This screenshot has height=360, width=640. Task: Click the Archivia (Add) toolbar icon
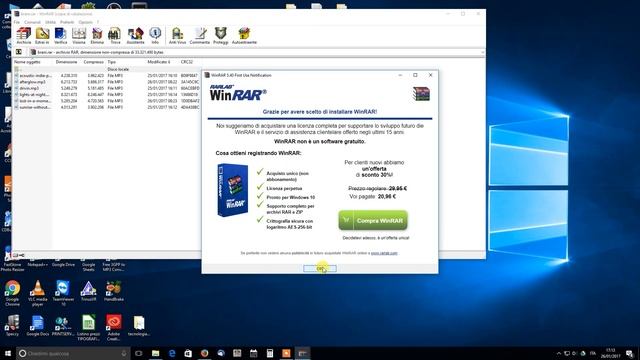24,36
